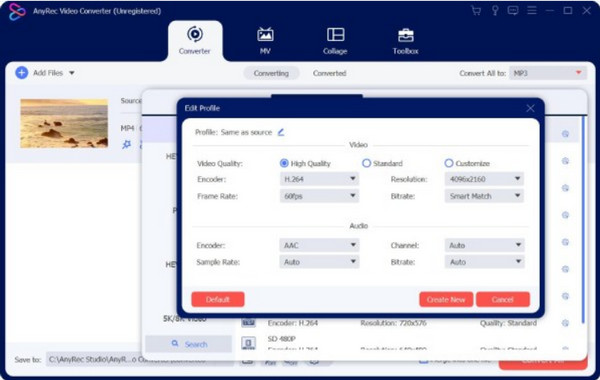Image resolution: width=600 pixels, height=380 pixels.
Task: Open the Sample Rate Auto dropdown
Action: [319, 262]
